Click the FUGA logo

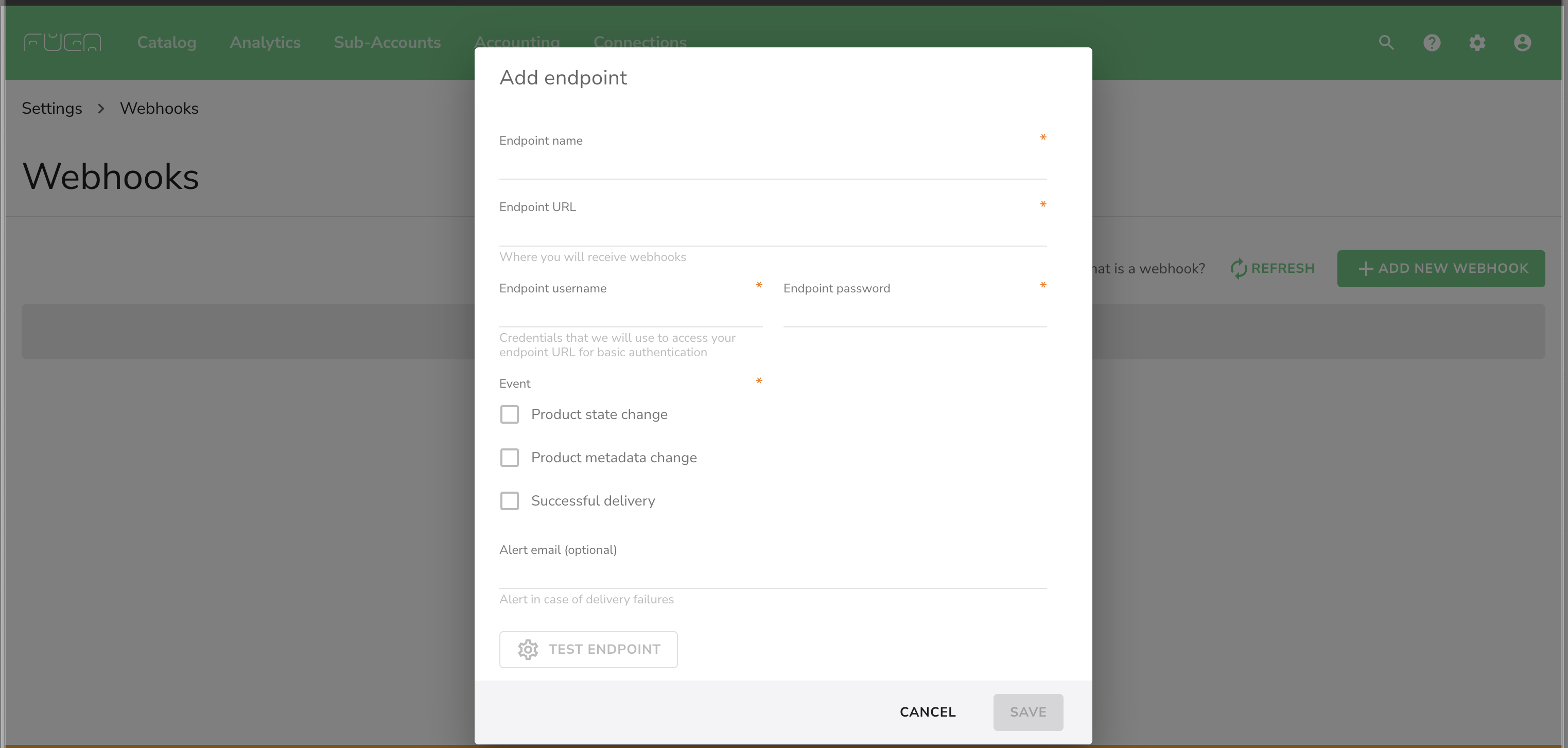pos(63,43)
